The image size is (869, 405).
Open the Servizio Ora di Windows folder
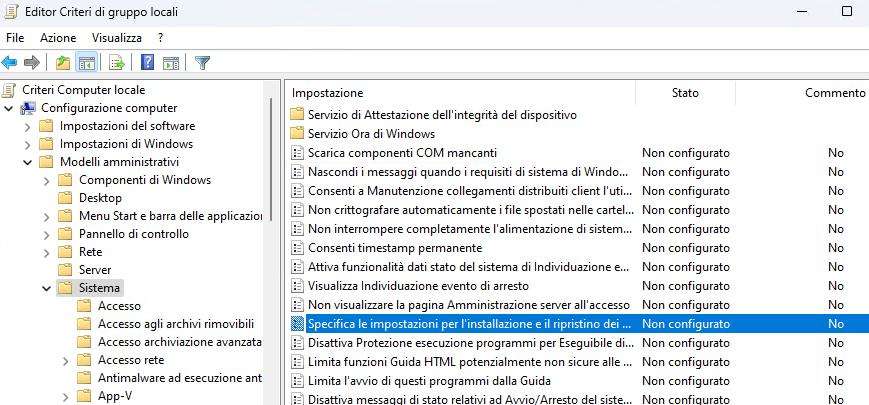pos(371,134)
